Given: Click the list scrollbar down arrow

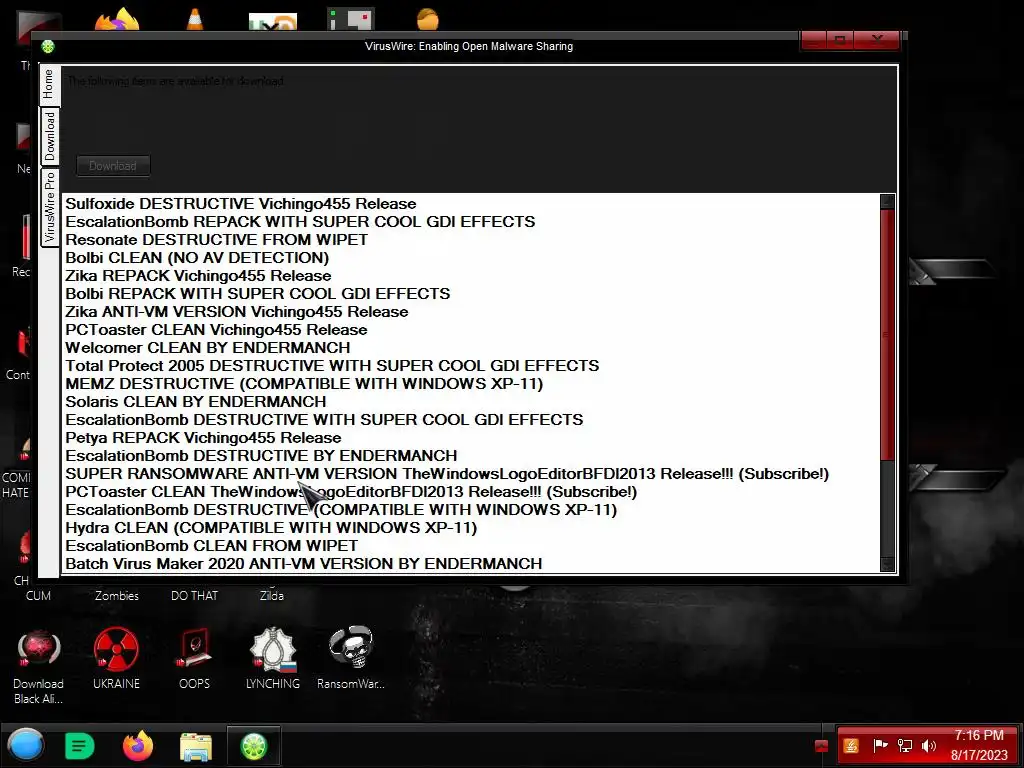Looking at the screenshot, I should point(888,564).
